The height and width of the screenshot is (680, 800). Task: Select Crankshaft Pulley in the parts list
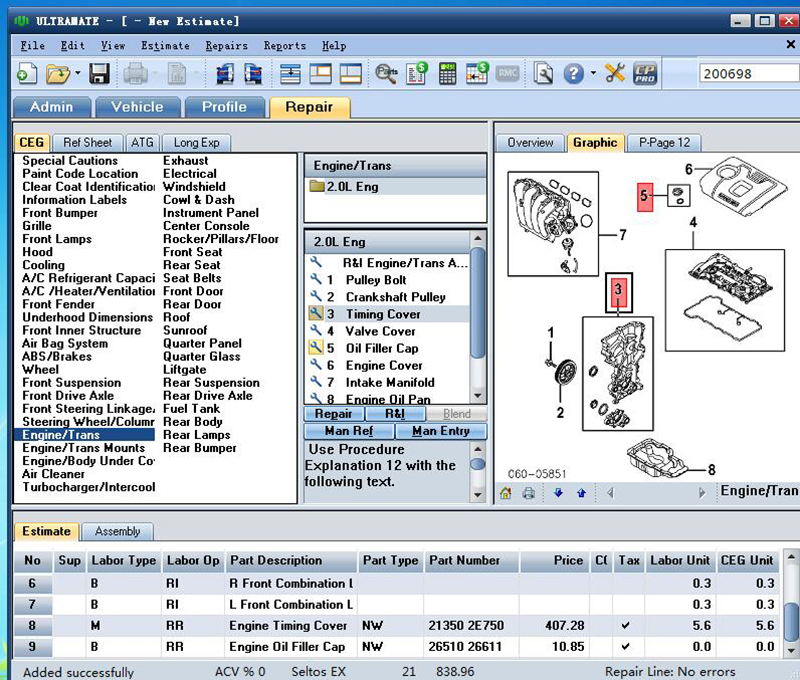(x=395, y=297)
